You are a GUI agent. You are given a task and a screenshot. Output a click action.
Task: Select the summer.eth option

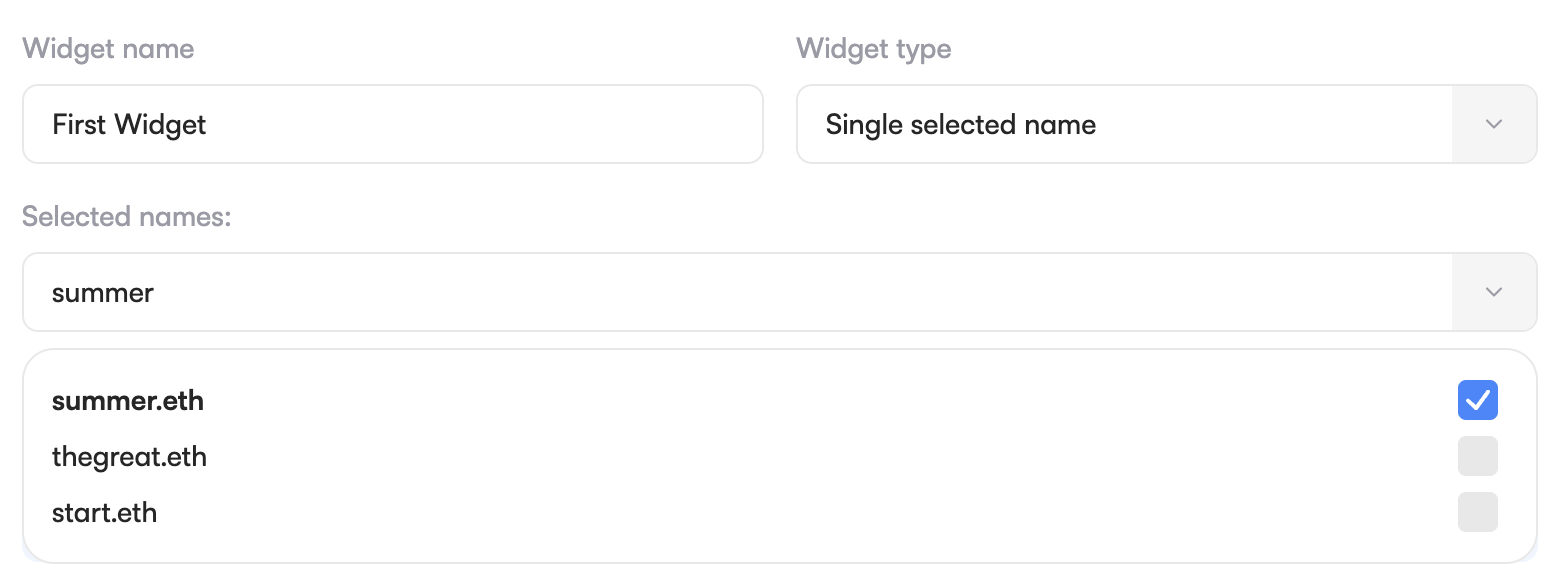(700, 401)
